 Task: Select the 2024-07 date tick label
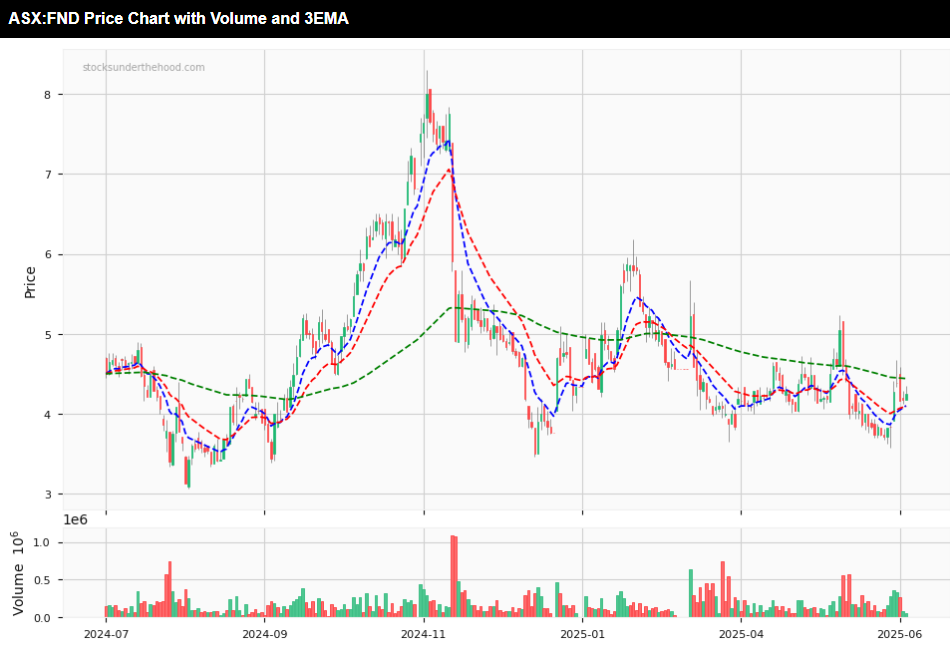click(x=106, y=634)
